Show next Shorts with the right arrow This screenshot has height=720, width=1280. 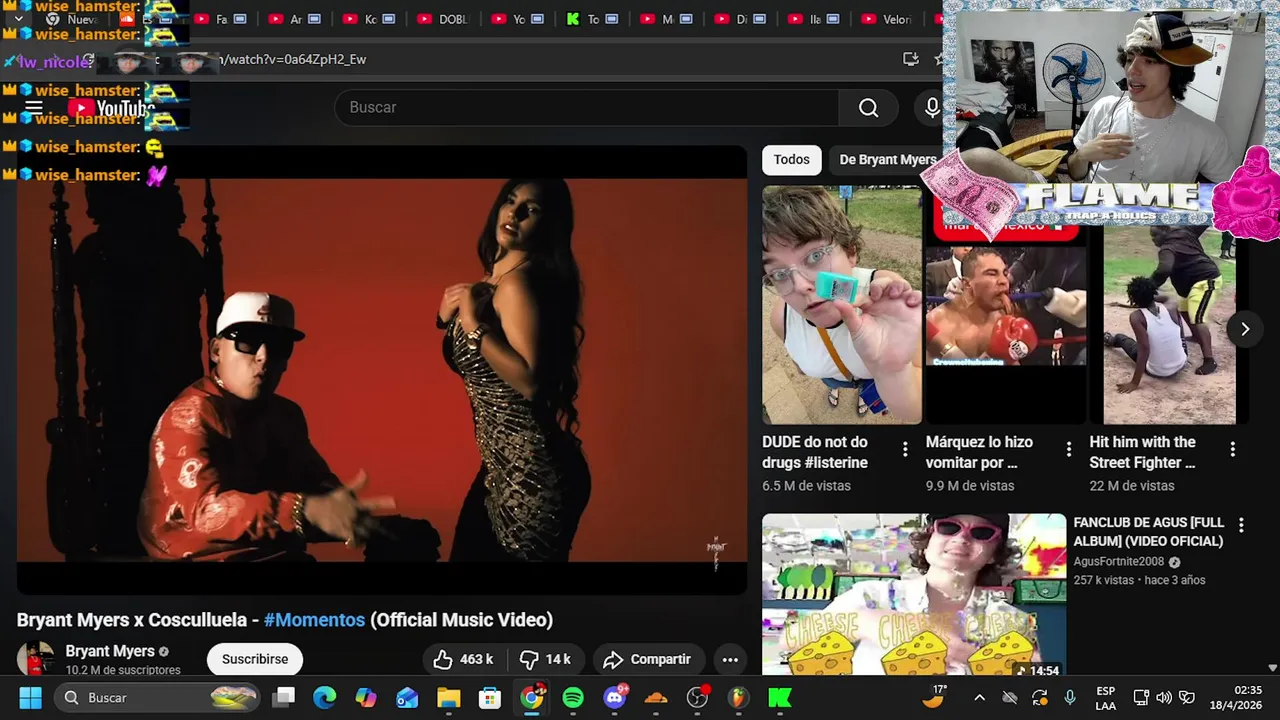(1245, 329)
